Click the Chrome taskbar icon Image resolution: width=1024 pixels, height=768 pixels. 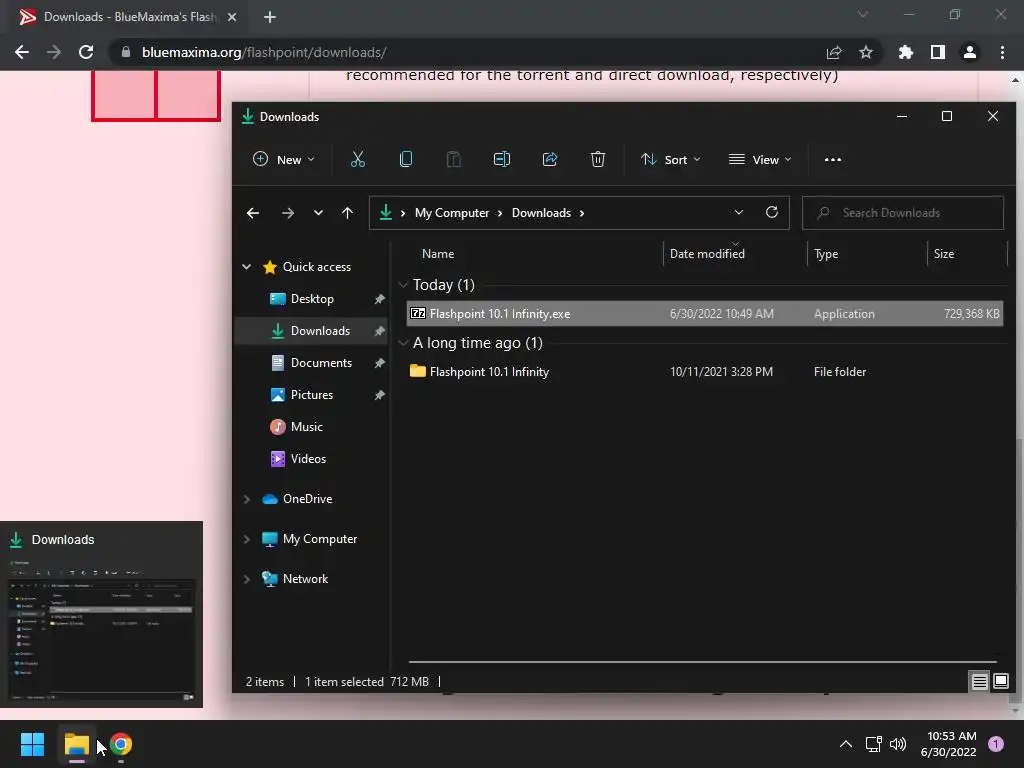[x=121, y=744]
